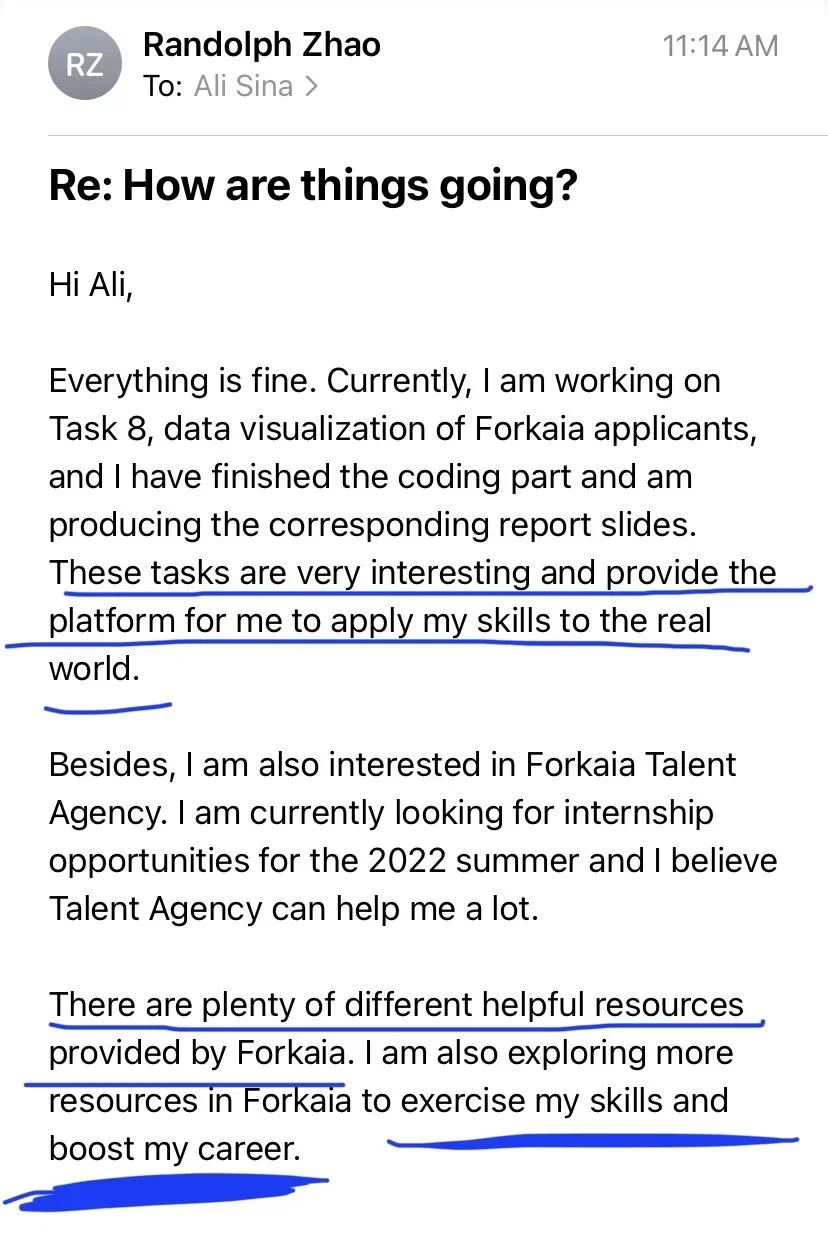Tap underlined "platform for me to apply" line
Screen dimensions: 828x1241
380,621
